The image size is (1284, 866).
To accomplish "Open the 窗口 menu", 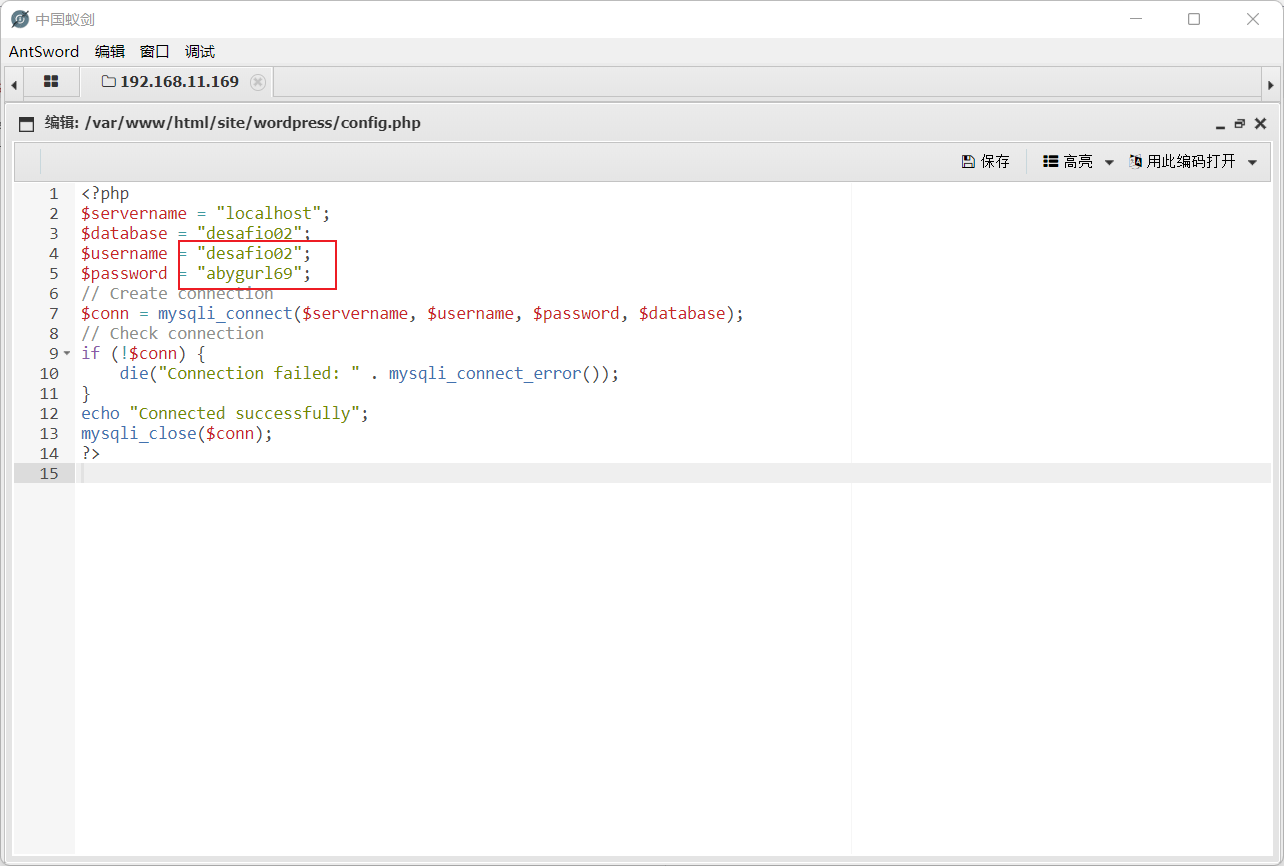I will click(155, 52).
